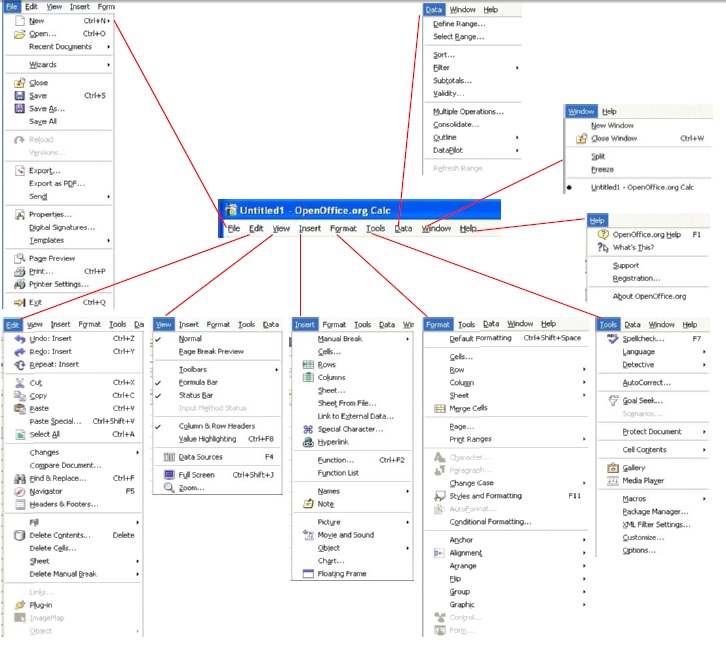Click the Full Screen icon in View menu
This screenshot has height=646, width=726.
click(169, 475)
